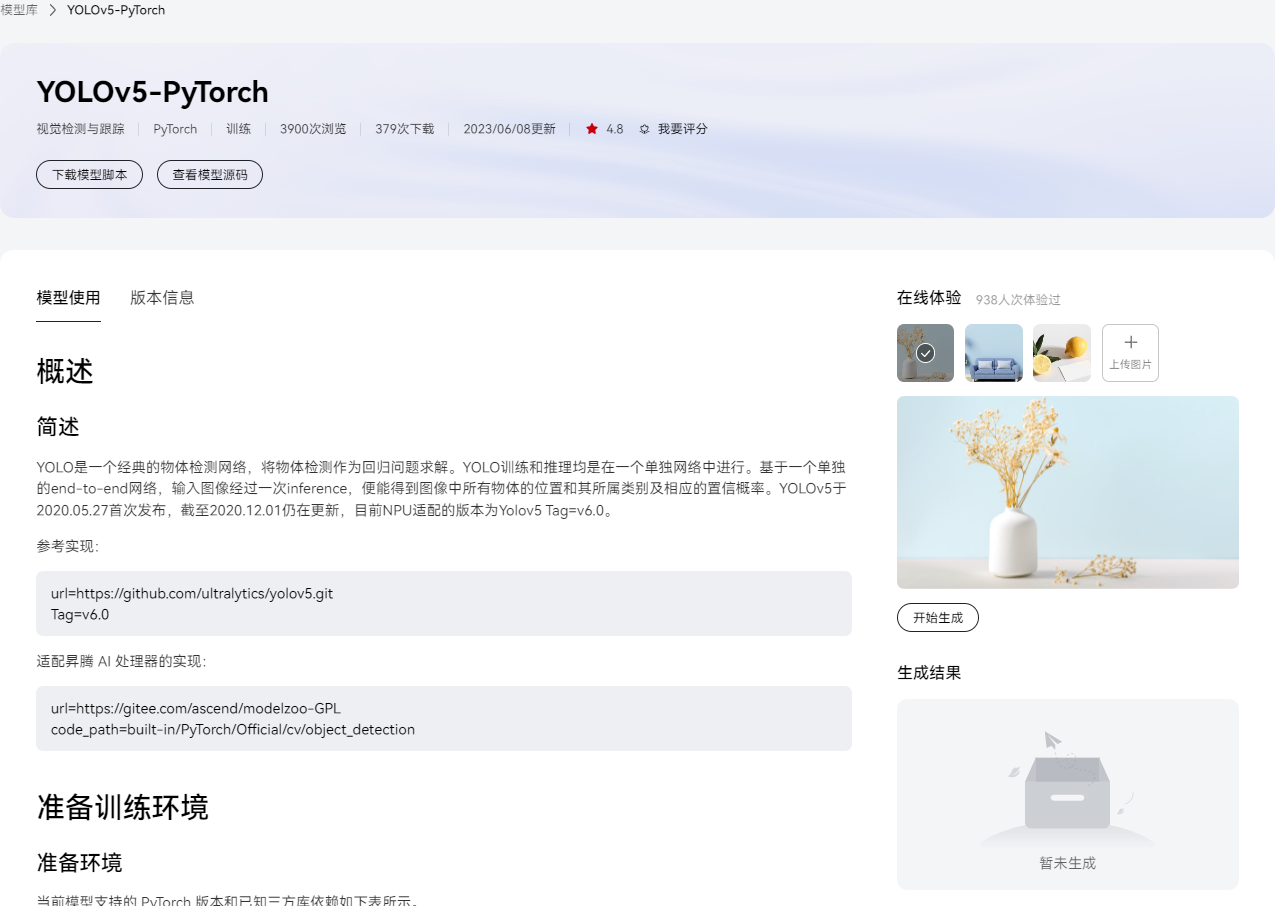1275x906 pixels.
Task: Click the 4.8 rating value
Action: 615,129
